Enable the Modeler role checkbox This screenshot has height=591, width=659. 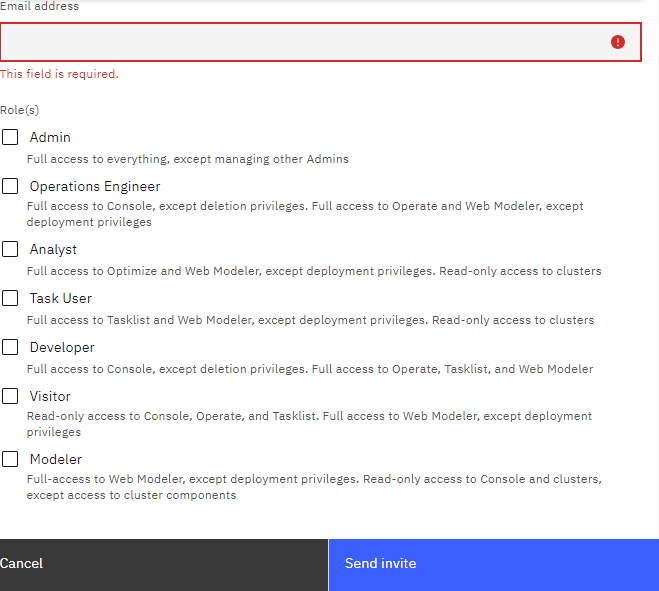click(x=10, y=459)
